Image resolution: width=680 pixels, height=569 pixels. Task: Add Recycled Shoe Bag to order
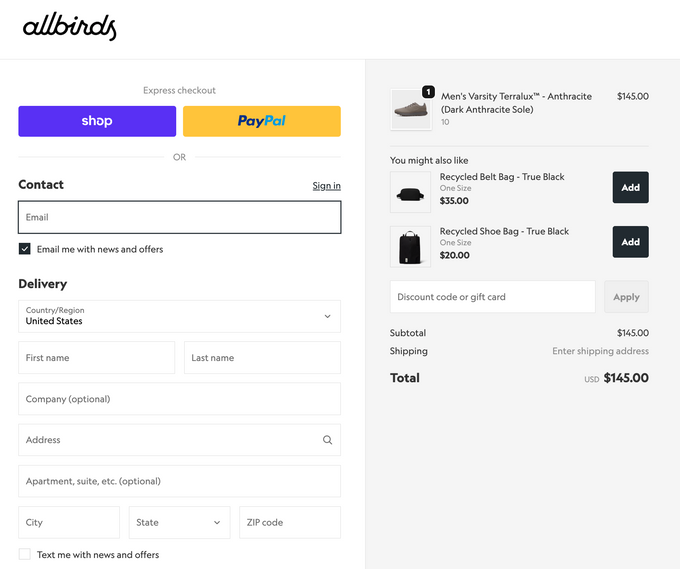[x=631, y=242]
